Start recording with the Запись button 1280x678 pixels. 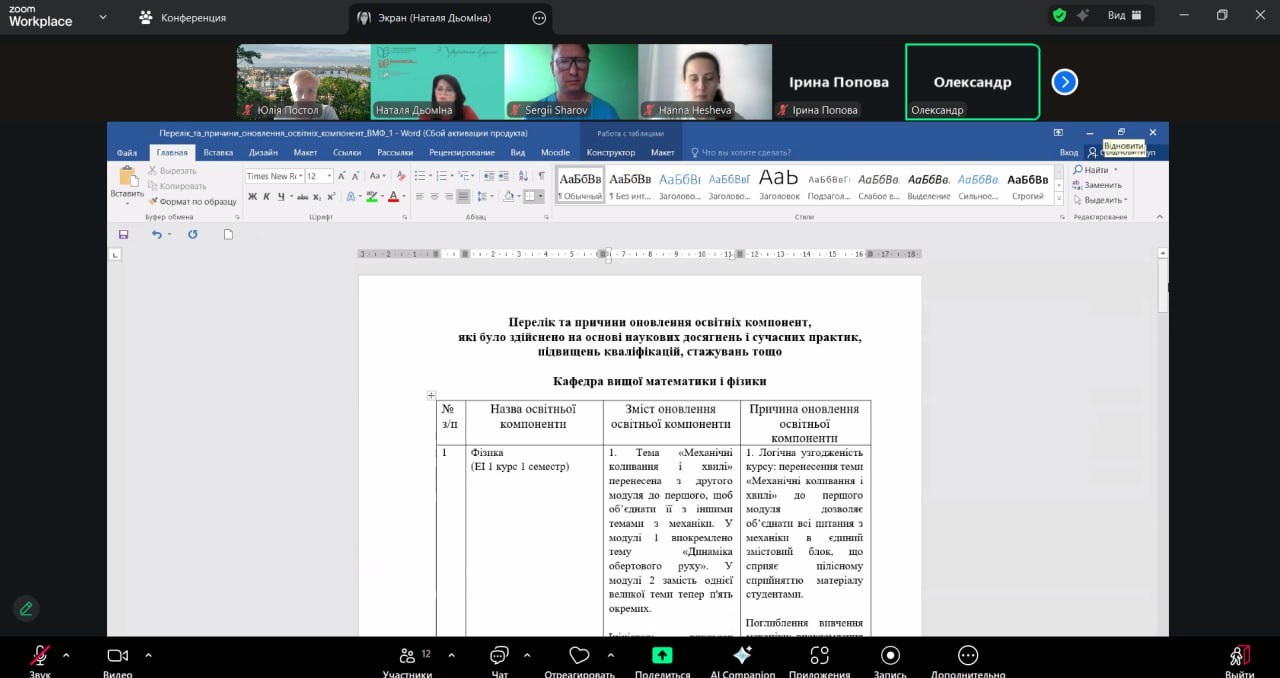point(889,656)
